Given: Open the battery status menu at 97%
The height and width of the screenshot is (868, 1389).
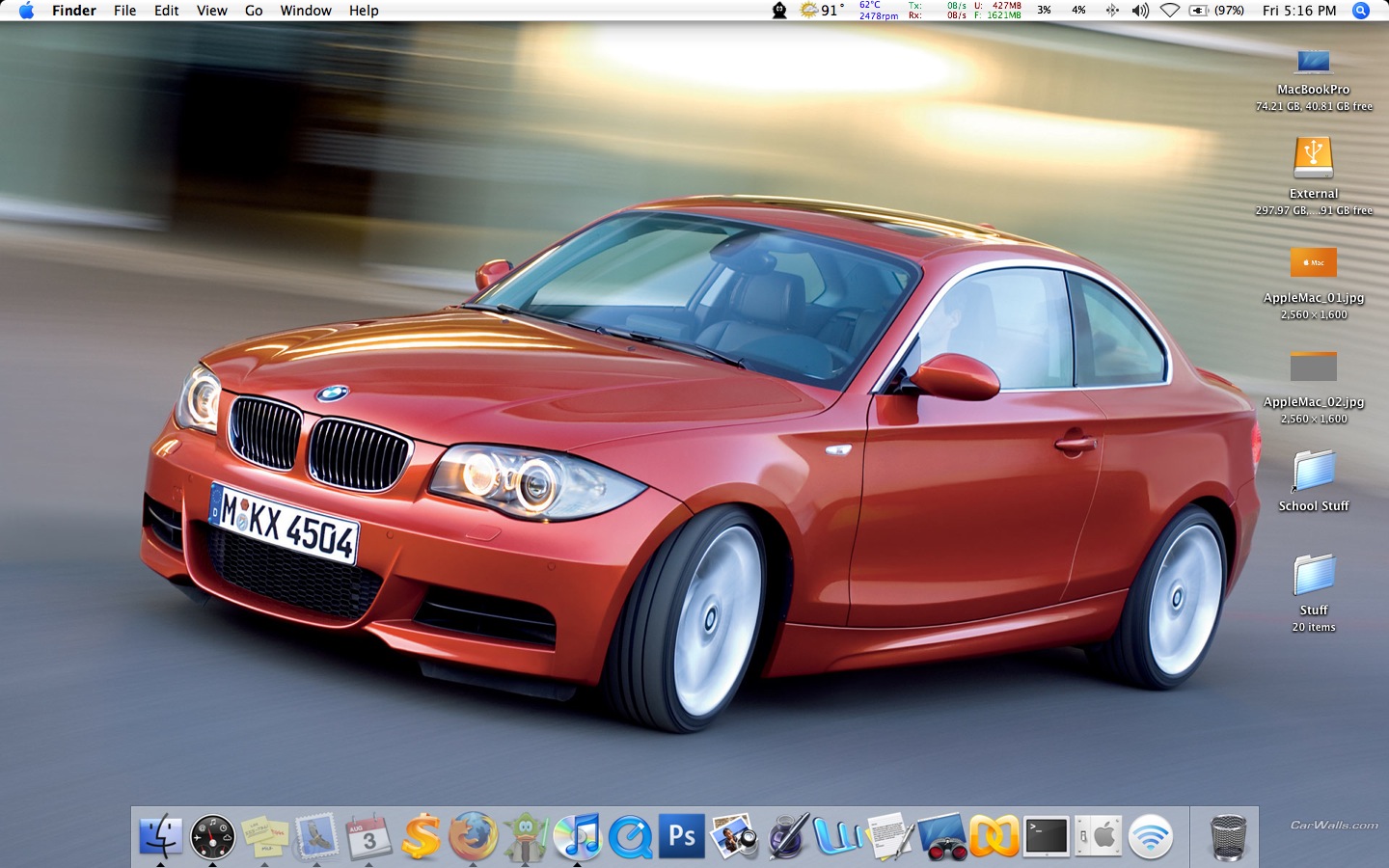Looking at the screenshot, I should coord(1216,11).
